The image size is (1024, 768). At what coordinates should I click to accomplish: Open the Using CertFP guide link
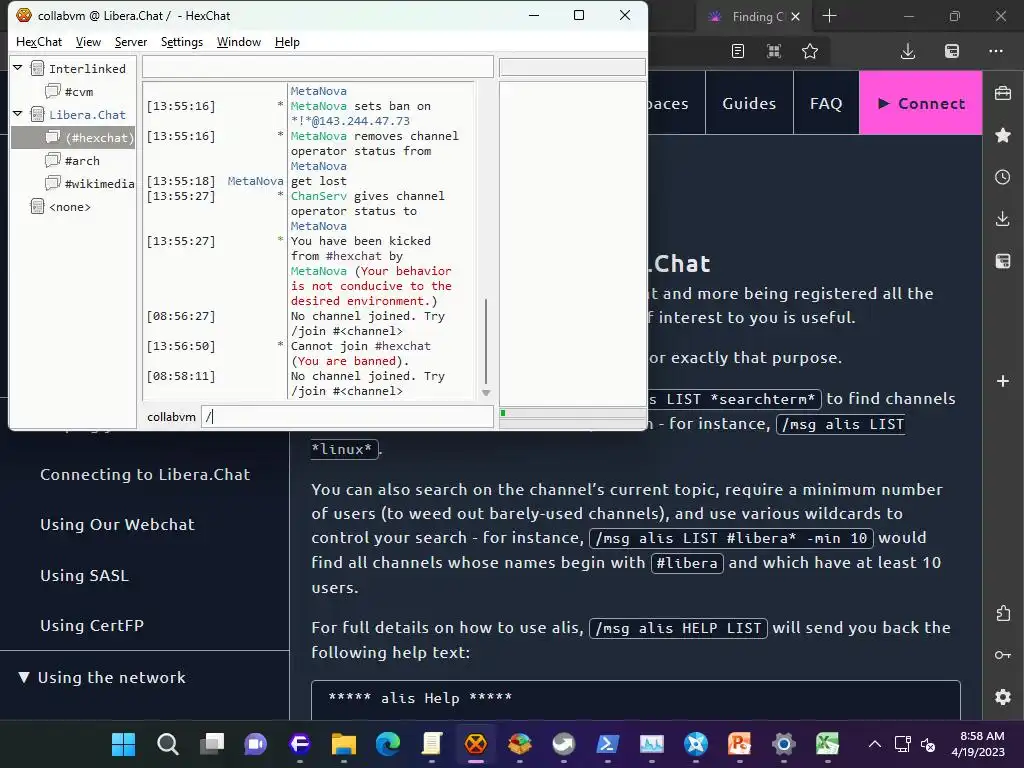92,625
